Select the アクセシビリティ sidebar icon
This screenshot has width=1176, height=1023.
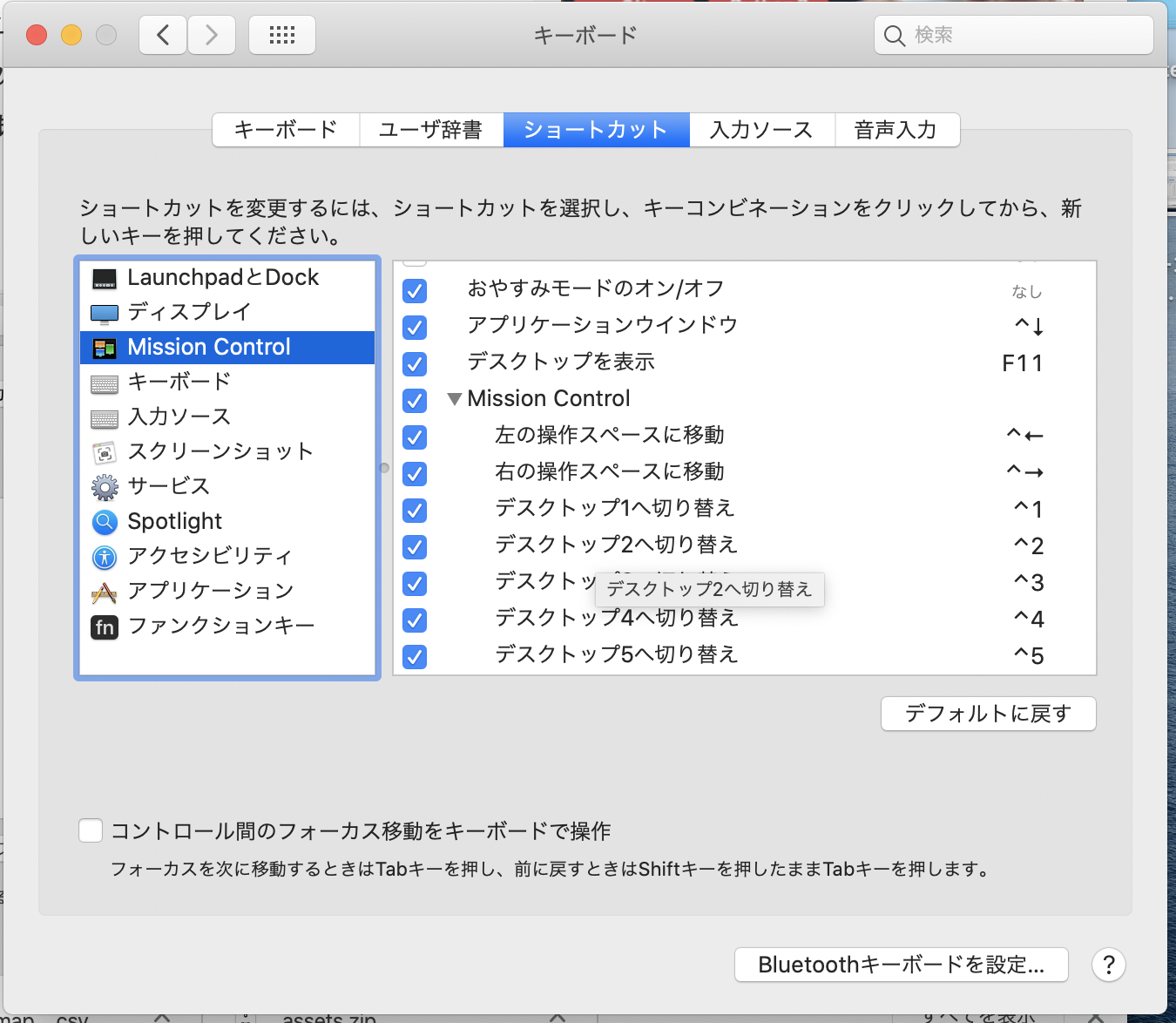click(104, 556)
